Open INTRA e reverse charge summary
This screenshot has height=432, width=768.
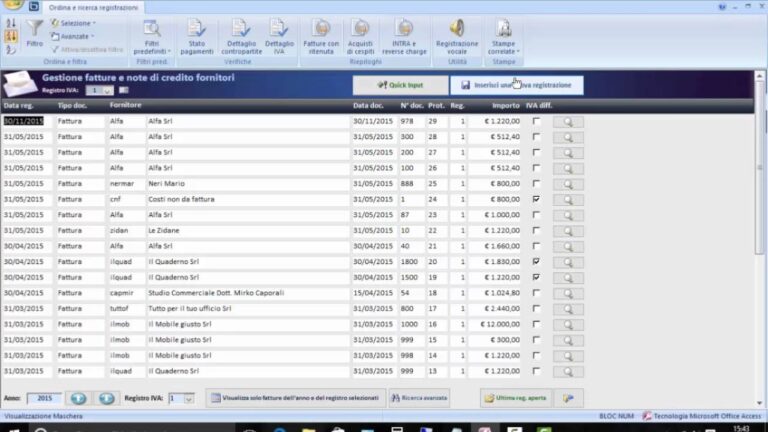[x=404, y=37]
